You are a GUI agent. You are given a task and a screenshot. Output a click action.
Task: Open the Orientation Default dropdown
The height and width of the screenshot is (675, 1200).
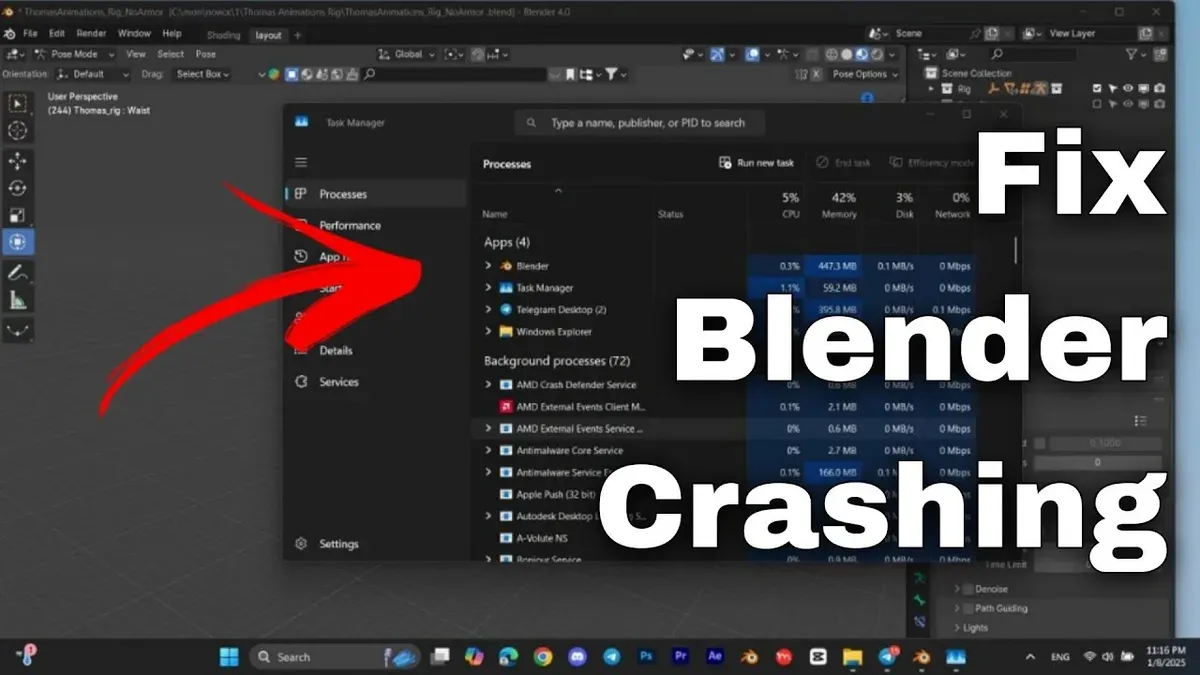(x=93, y=74)
